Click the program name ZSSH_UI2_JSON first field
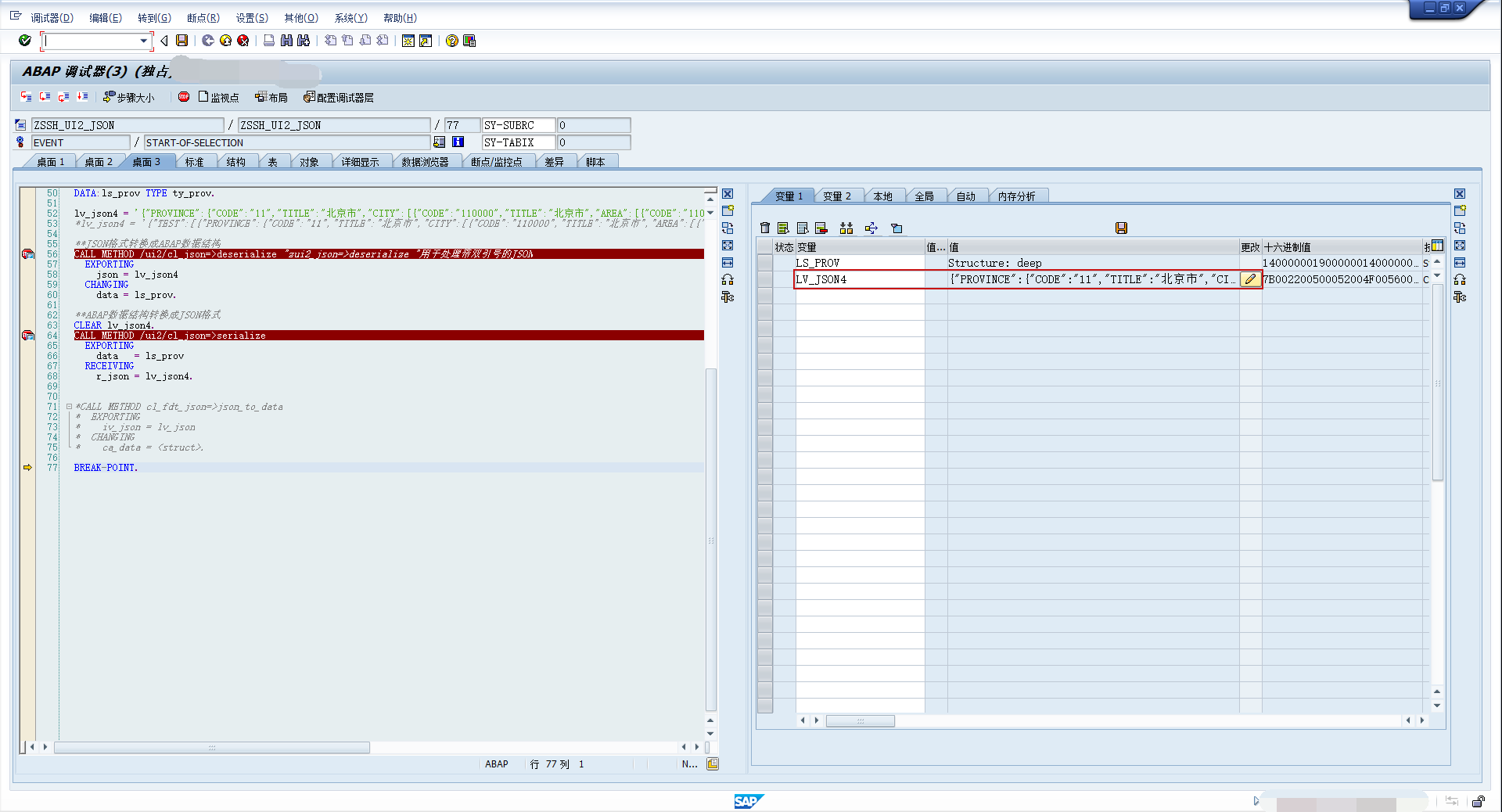This screenshot has height=812, width=1502. (127, 125)
